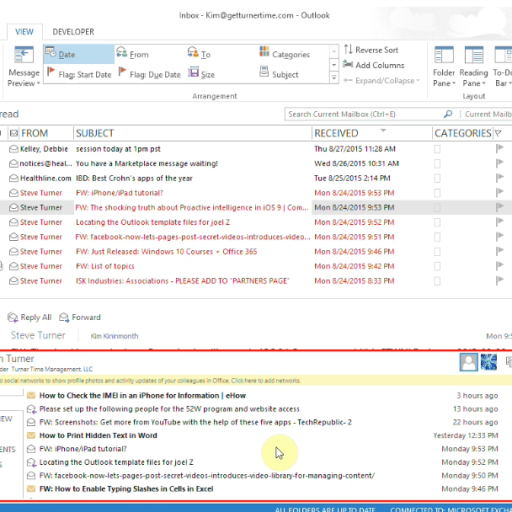Click 'Tue 8/25/2015 2:14 PM' received date
Image resolution: width=512 pixels, height=512 pixels.
pos(352,178)
